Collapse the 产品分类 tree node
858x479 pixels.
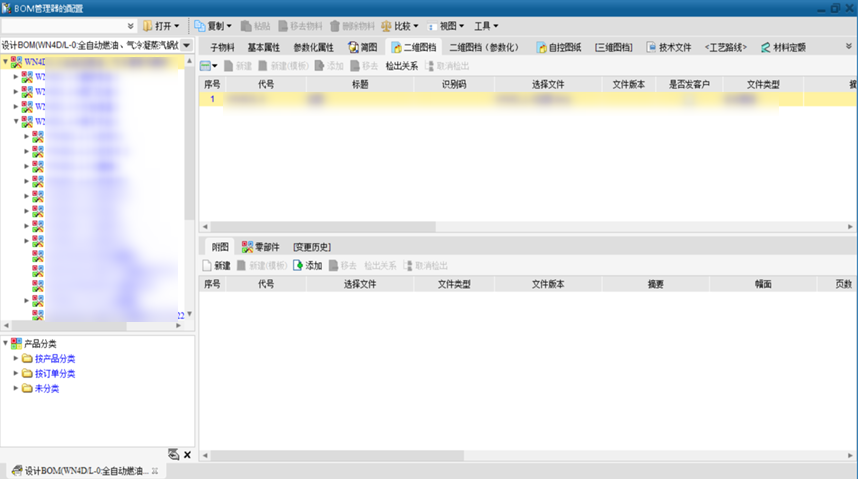[5, 343]
